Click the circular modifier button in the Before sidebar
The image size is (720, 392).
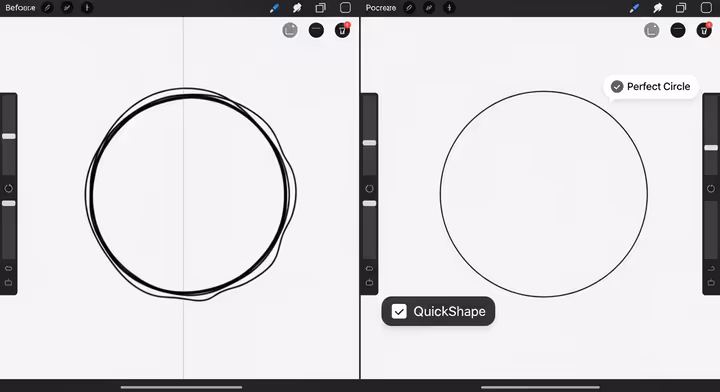pyautogui.click(x=8, y=189)
